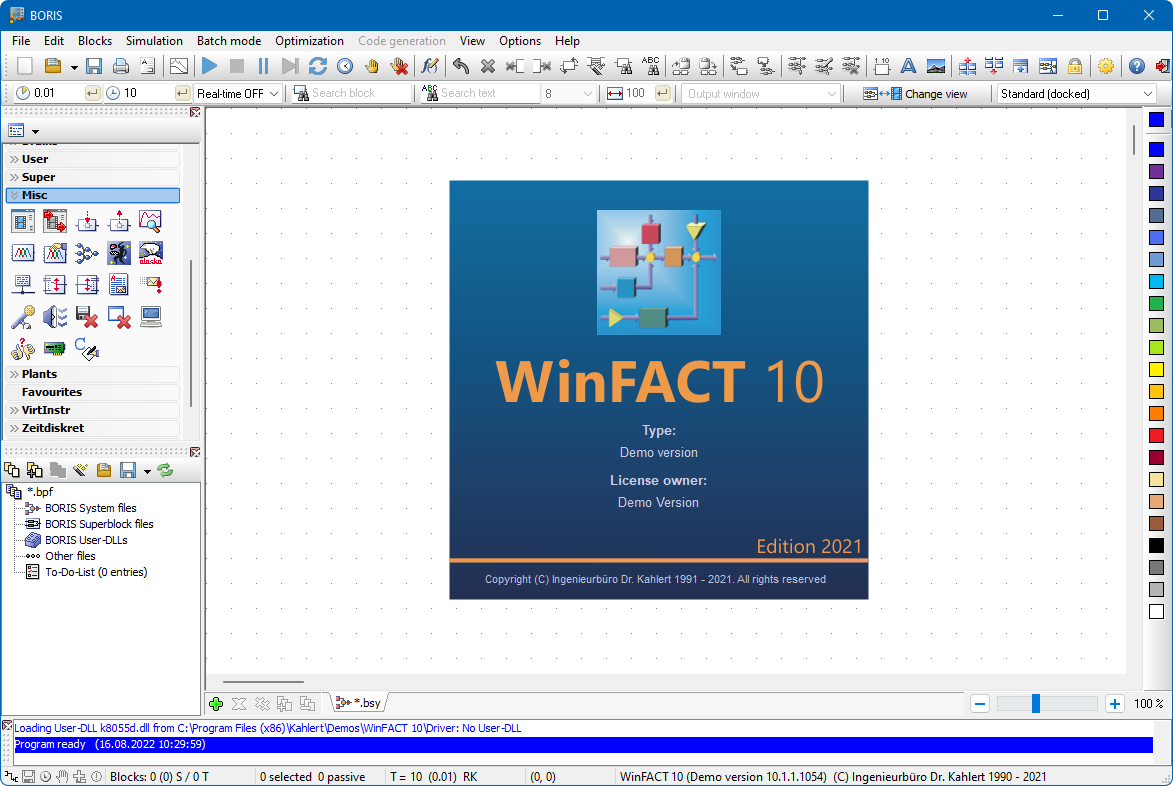This screenshot has width=1173, height=786.
Task: Click the zoom out minus button
Action: (x=980, y=704)
